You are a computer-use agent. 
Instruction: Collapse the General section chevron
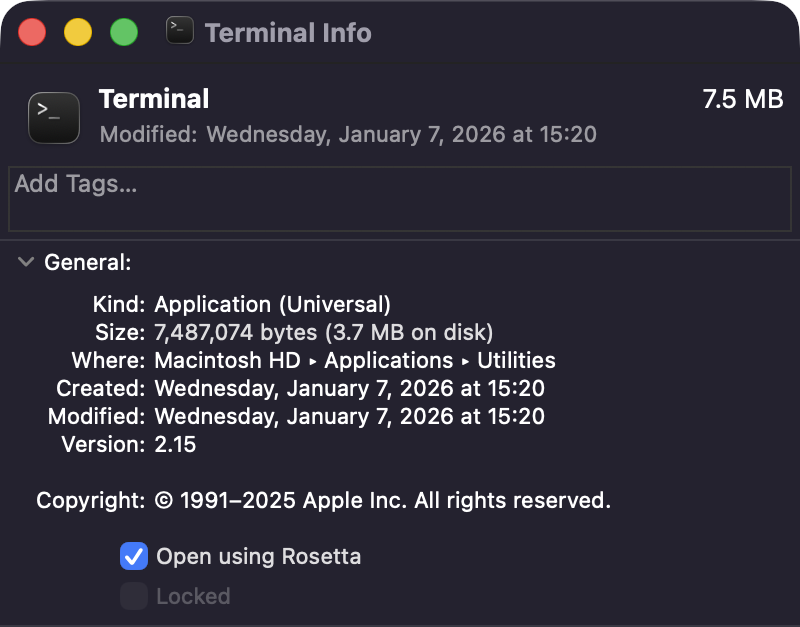tap(26, 263)
